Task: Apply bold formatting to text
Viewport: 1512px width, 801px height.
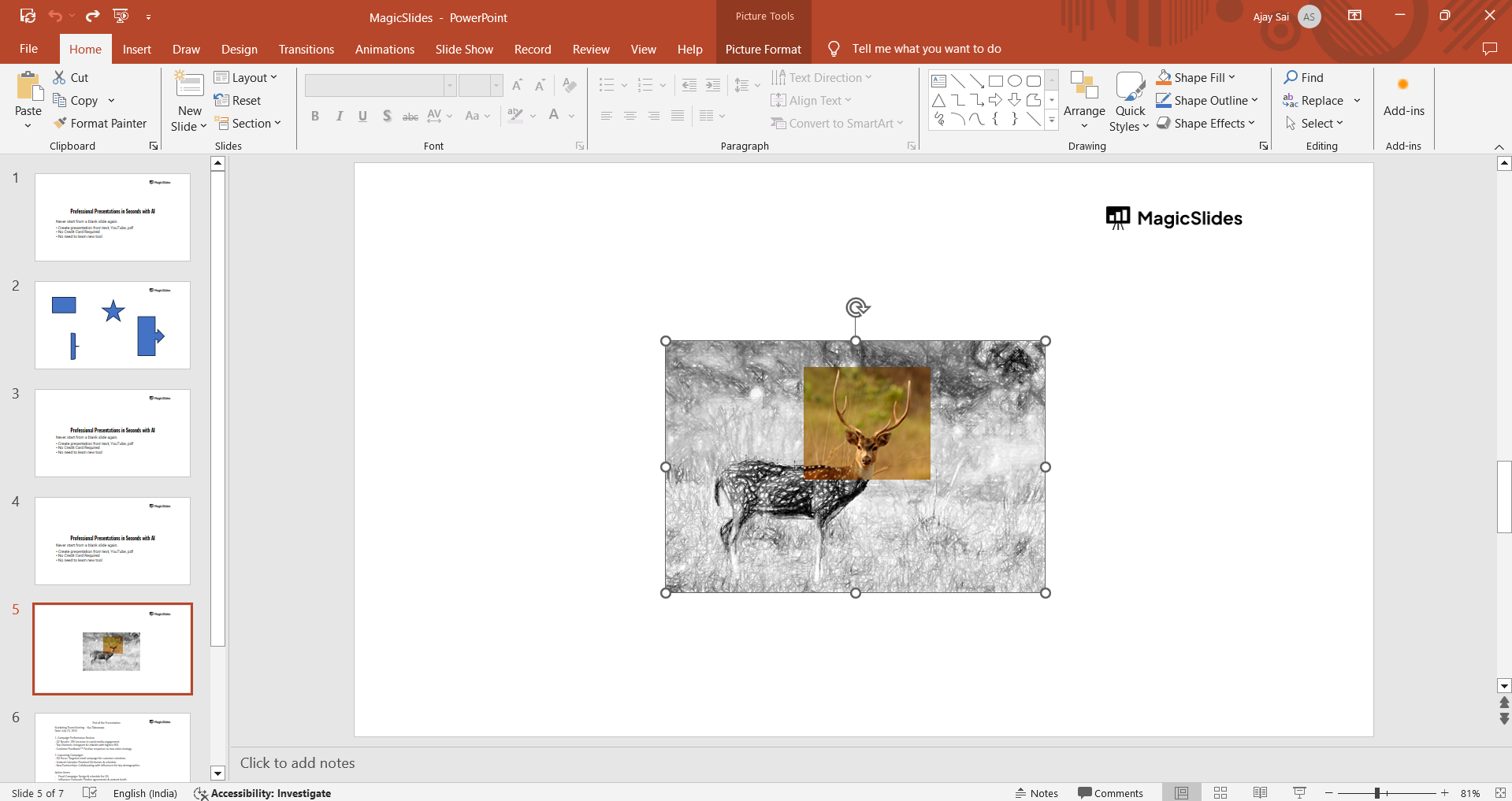Action: coord(314,116)
